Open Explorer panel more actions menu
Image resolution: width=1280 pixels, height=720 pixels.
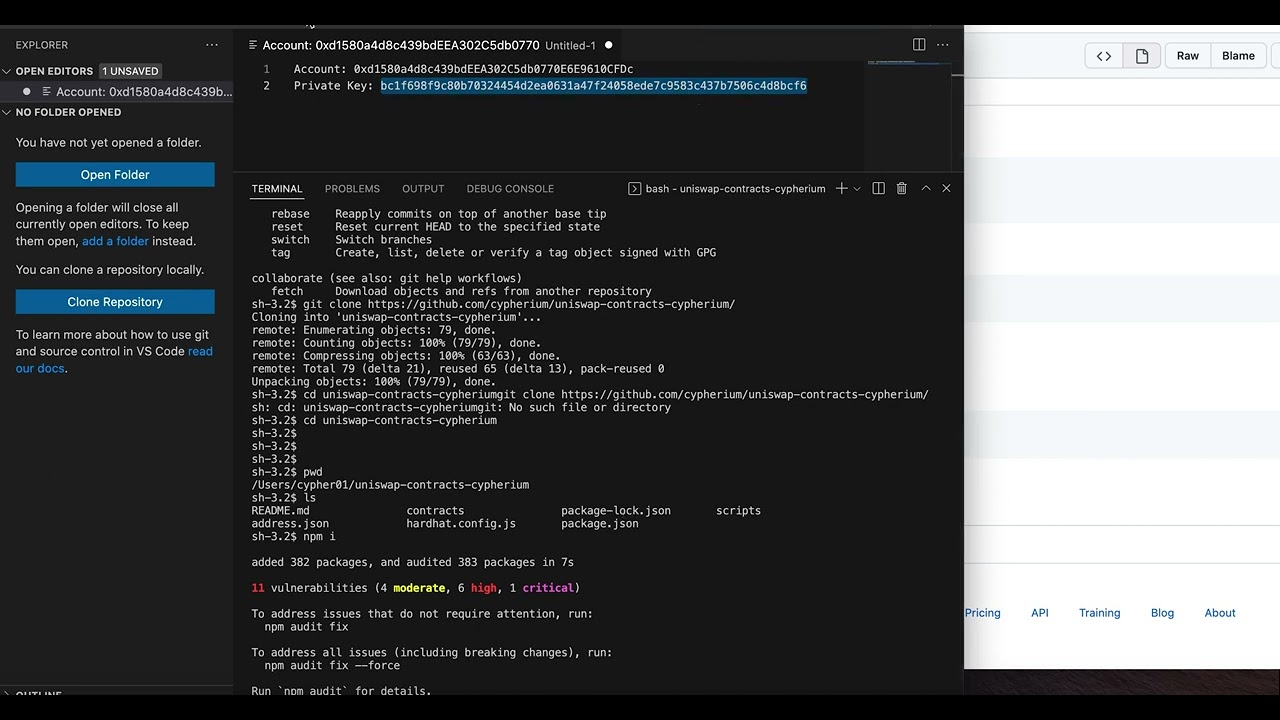click(x=211, y=45)
